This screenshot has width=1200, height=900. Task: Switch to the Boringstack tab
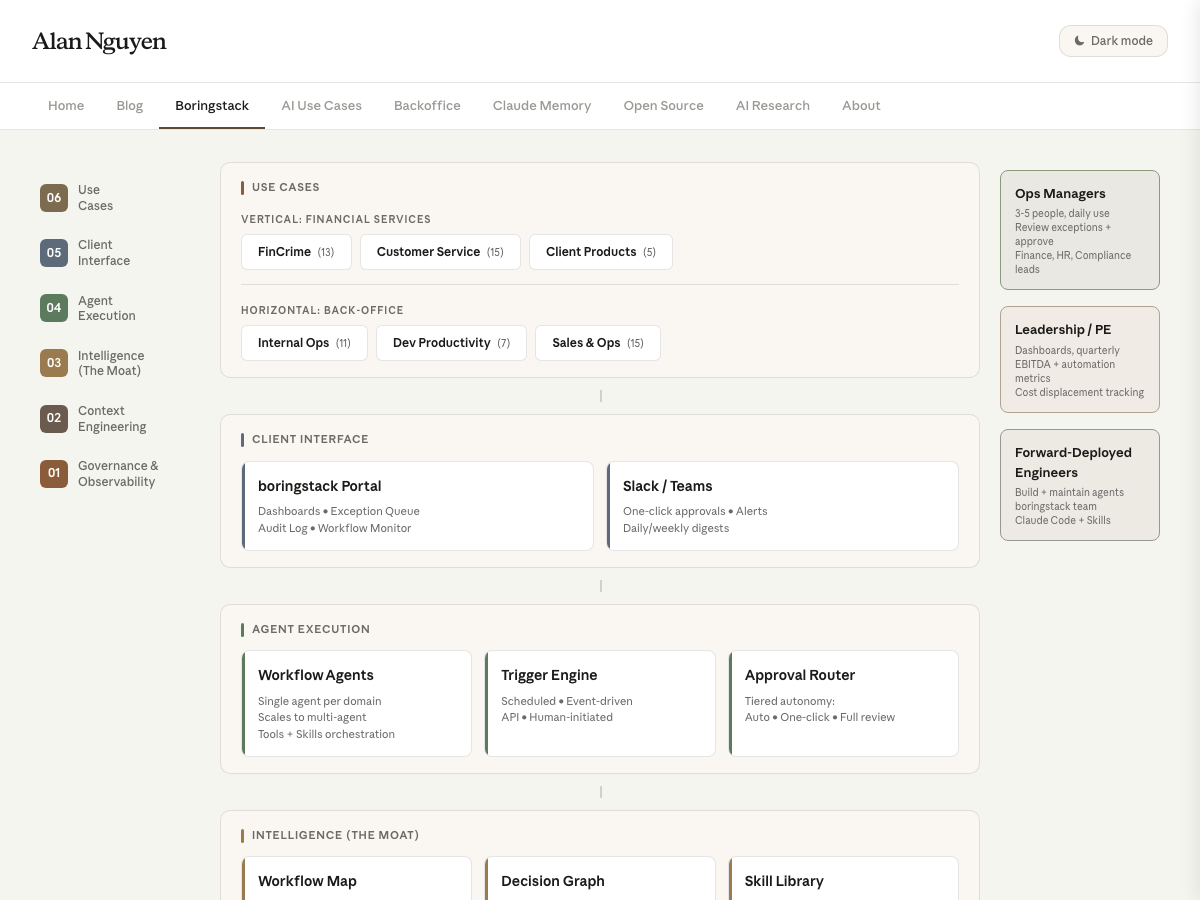[x=212, y=105]
